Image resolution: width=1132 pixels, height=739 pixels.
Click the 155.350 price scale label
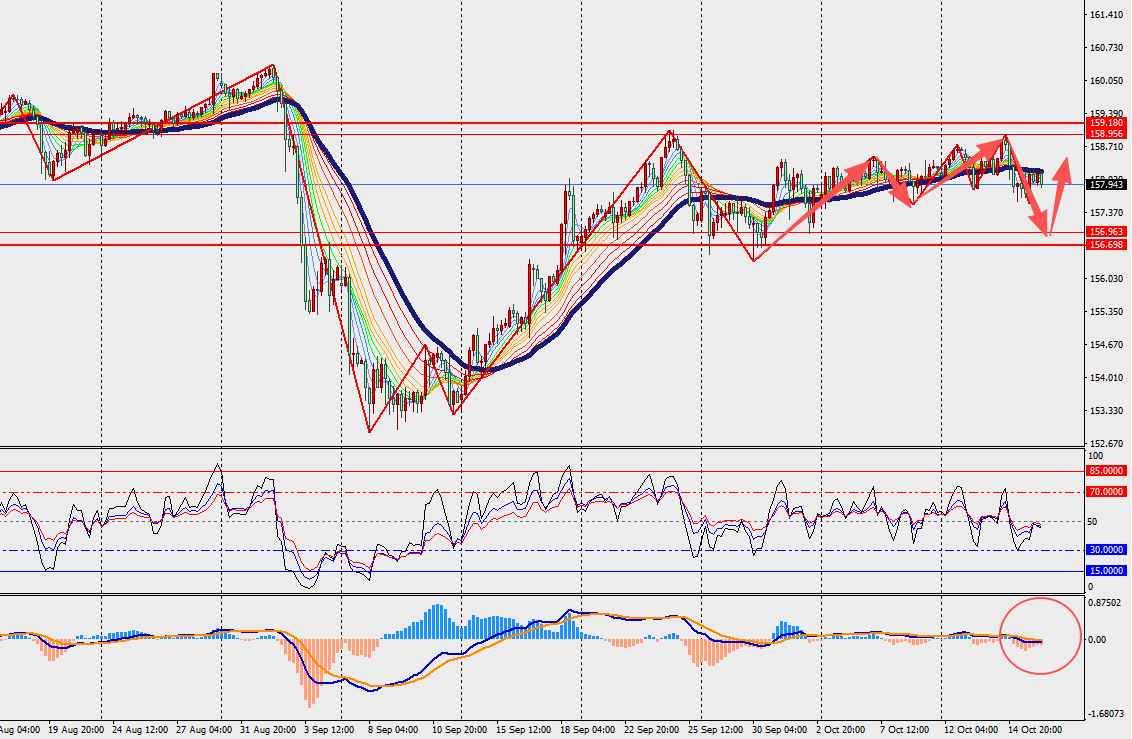(1106, 312)
